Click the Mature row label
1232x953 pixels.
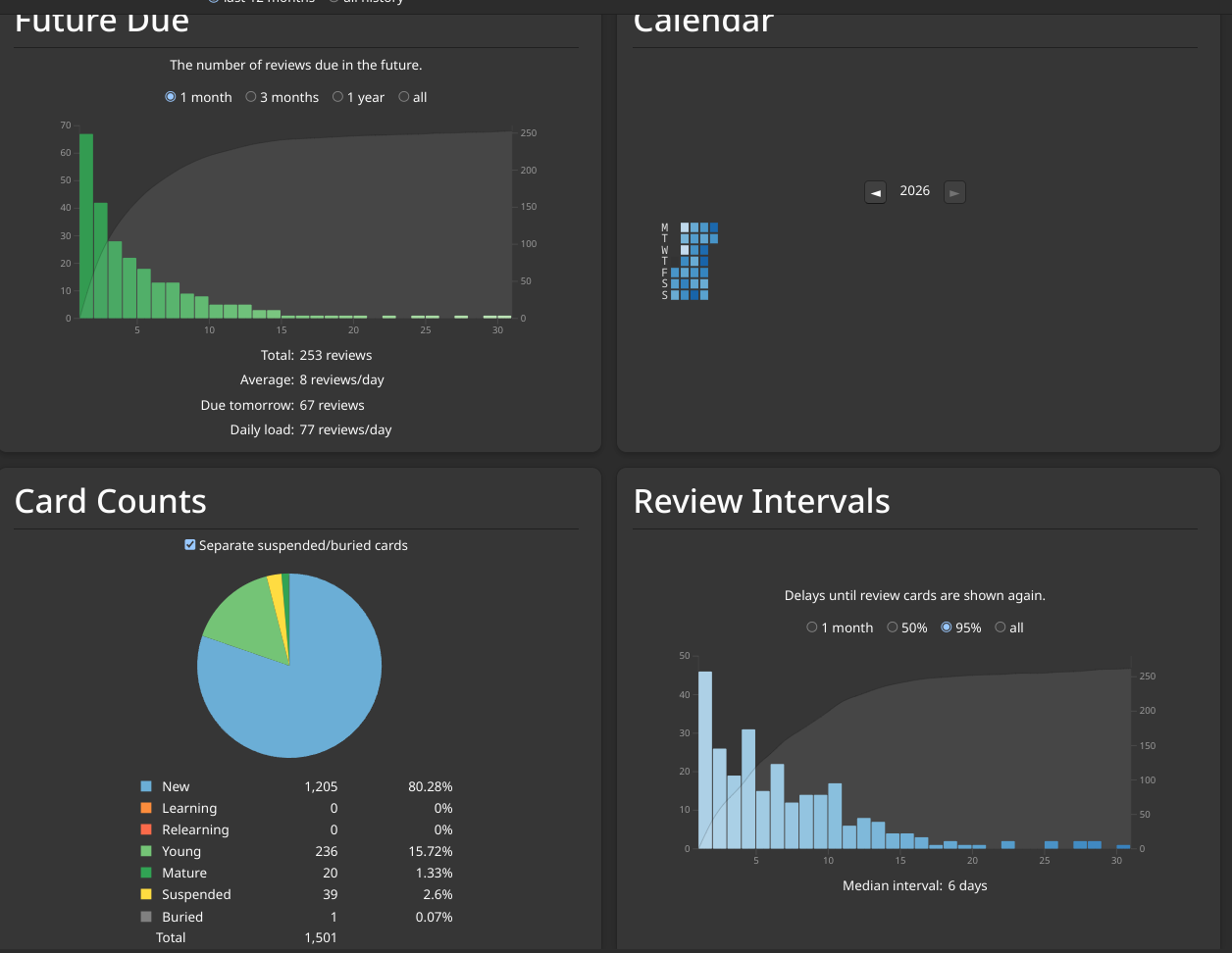tap(184, 873)
